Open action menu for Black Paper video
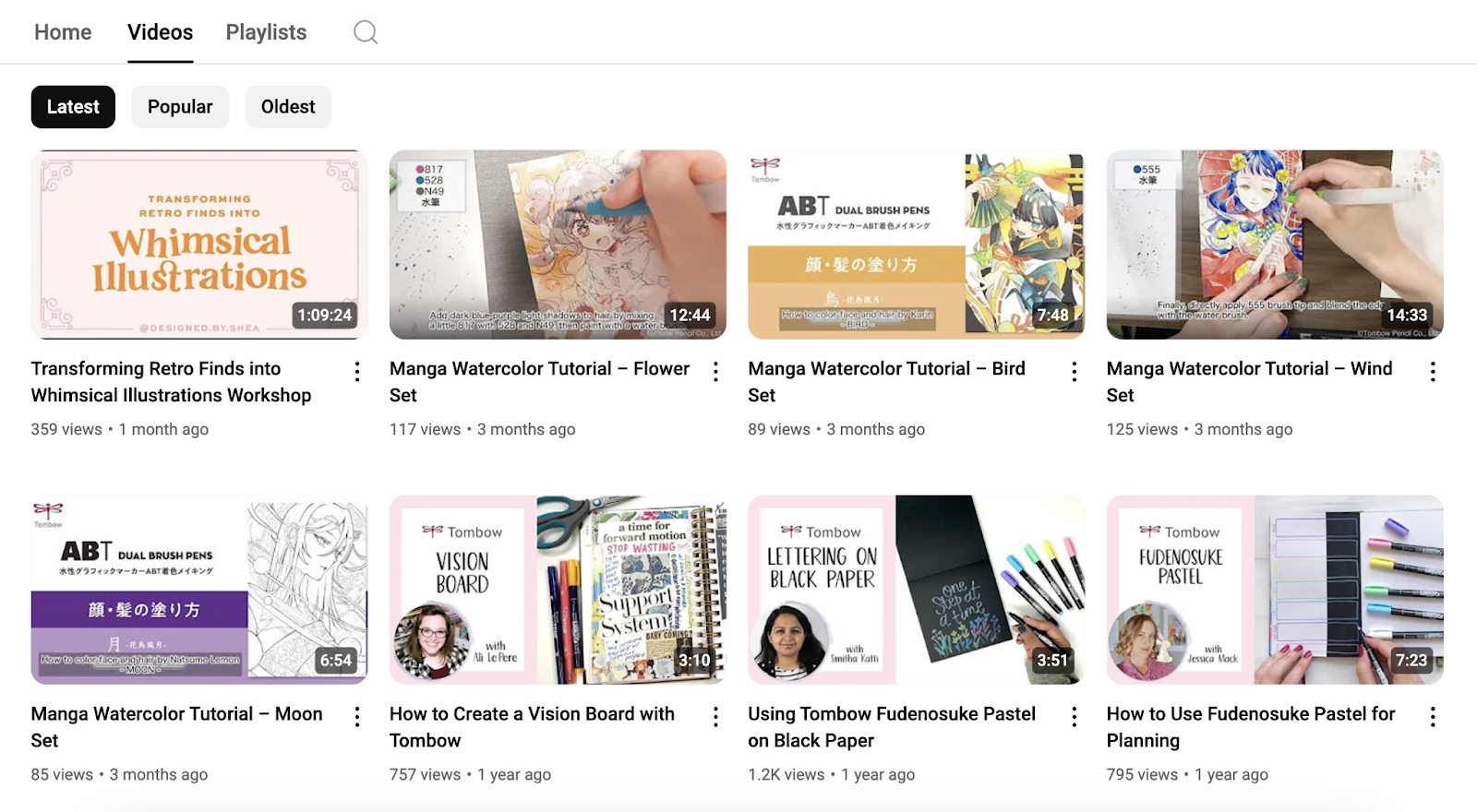 (x=1074, y=717)
